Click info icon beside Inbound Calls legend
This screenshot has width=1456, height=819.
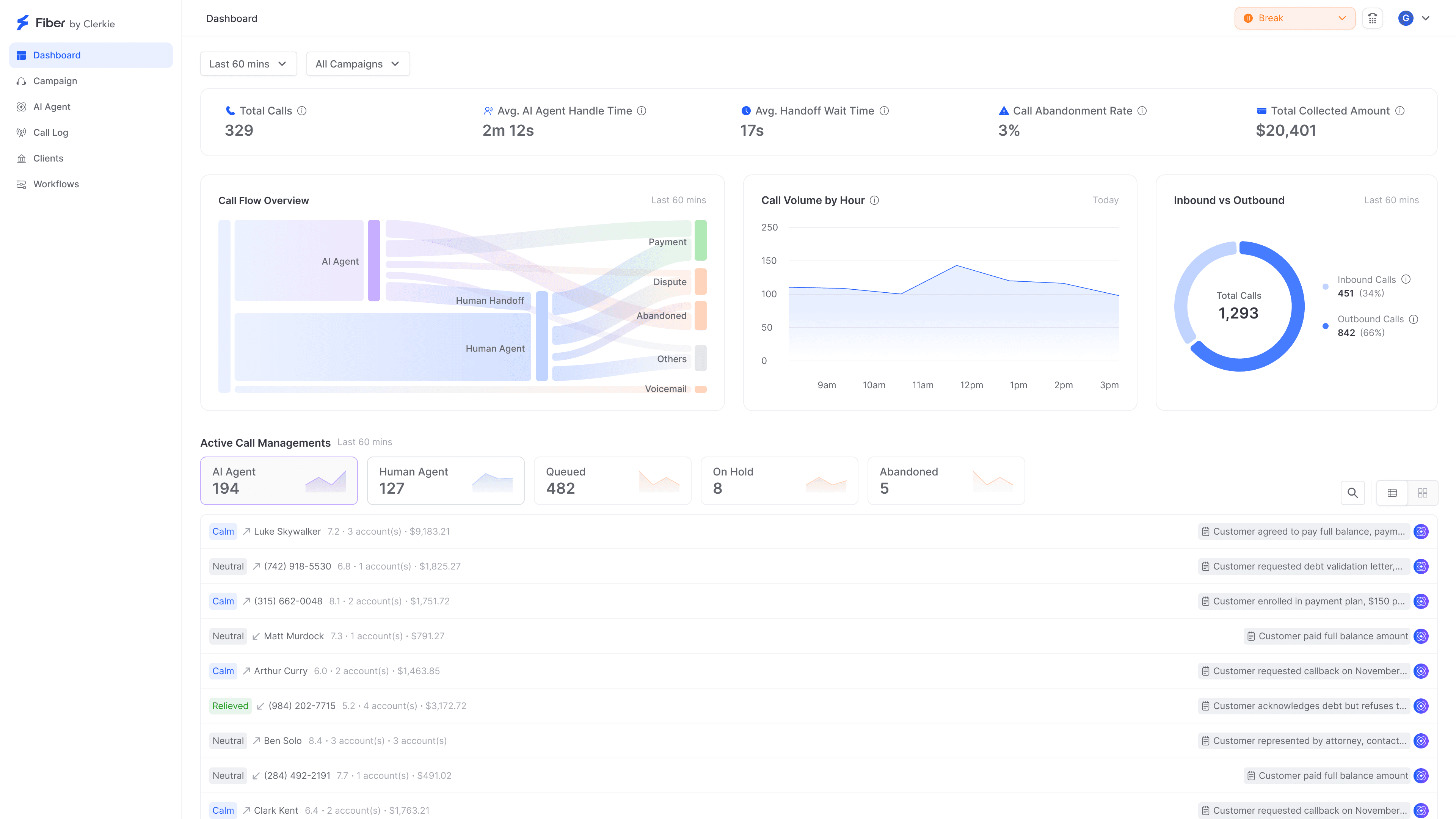(x=1406, y=279)
